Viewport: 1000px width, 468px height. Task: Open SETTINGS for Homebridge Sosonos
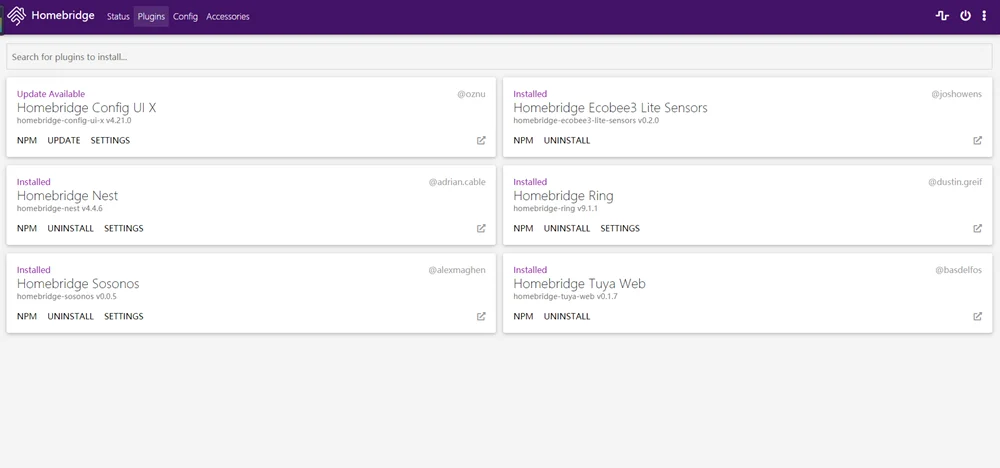pos(124,316)
